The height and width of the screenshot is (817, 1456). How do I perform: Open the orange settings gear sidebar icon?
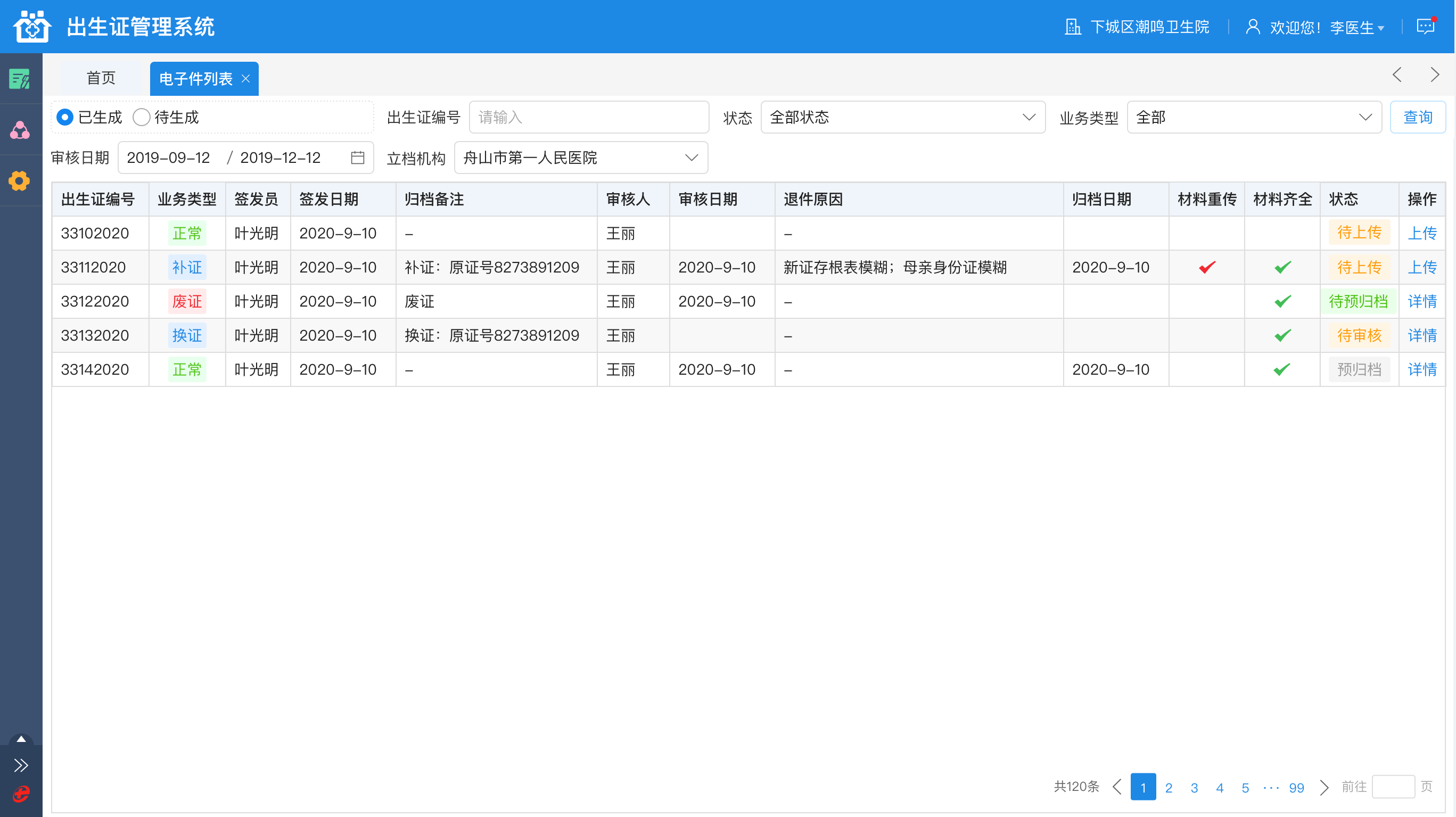click(20, 181)
